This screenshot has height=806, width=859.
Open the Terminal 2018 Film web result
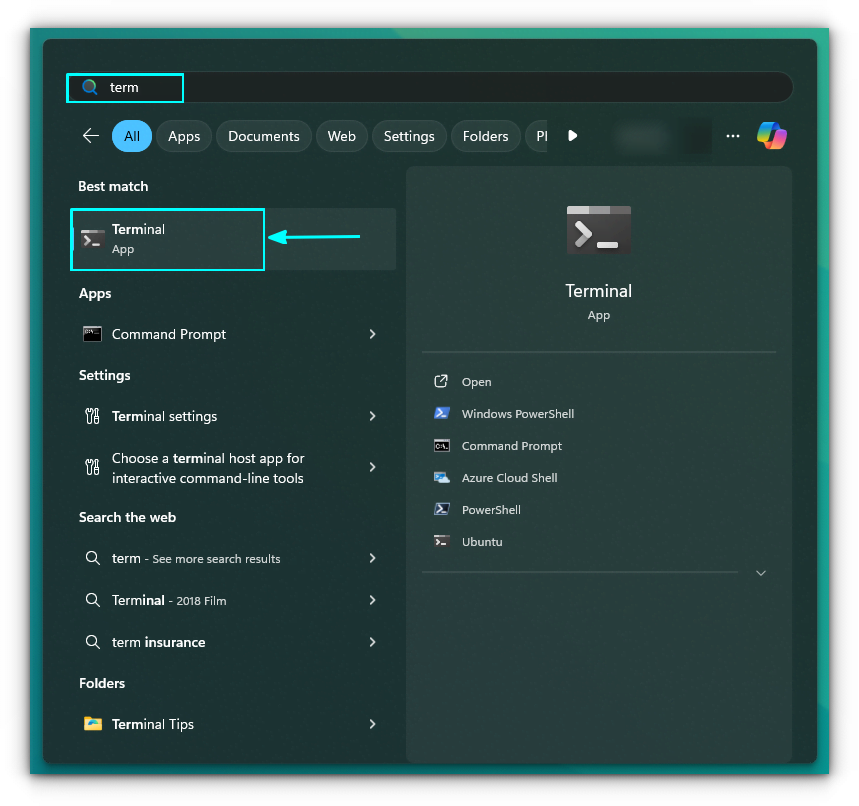[234, 601]
